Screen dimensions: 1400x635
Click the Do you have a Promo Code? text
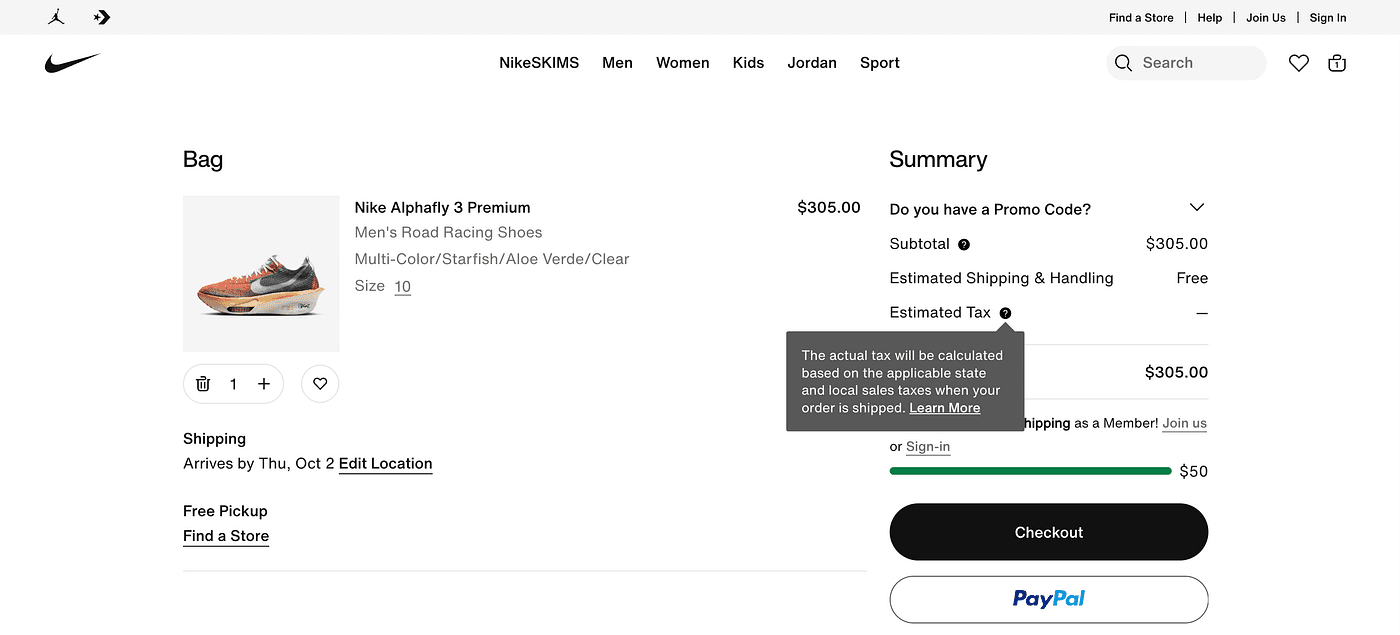click(x=990, y=209)
